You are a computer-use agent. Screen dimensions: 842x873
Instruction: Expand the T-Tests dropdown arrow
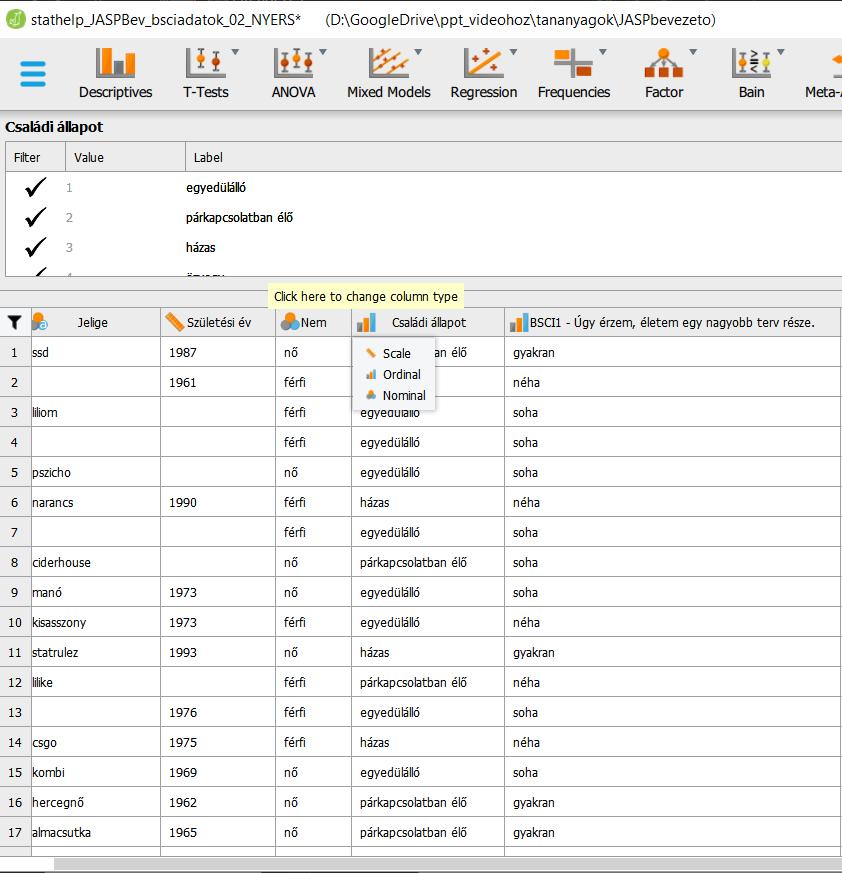[x=235, y=52]
